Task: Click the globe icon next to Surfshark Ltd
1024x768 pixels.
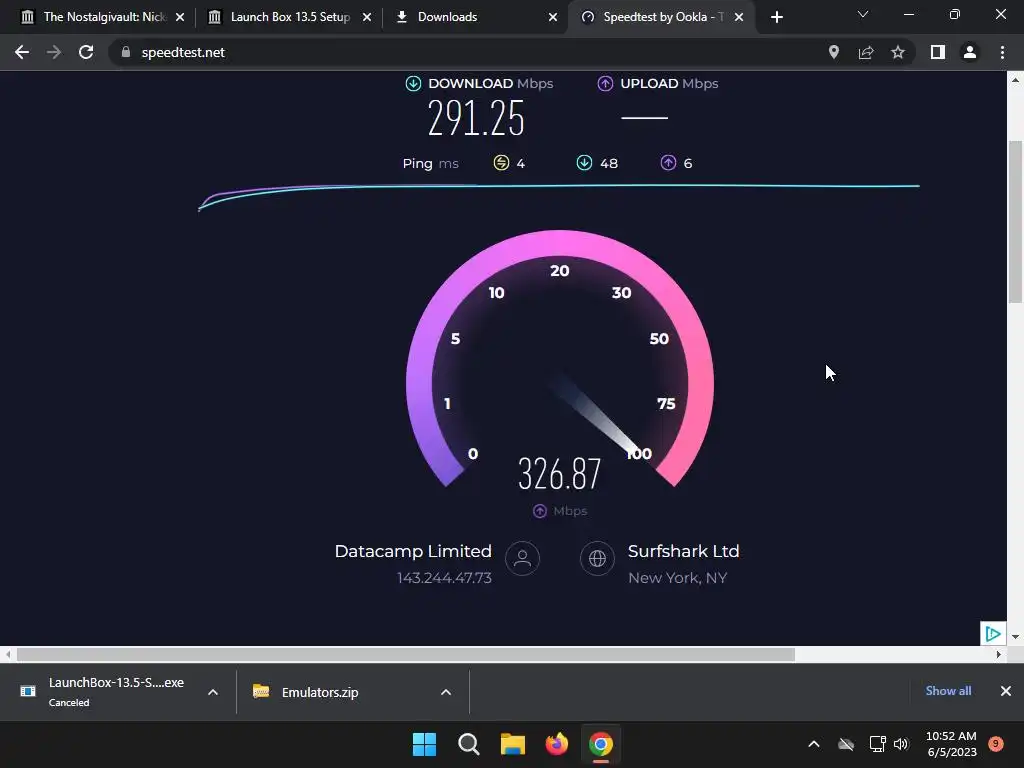Action: [x=597, y=558]
